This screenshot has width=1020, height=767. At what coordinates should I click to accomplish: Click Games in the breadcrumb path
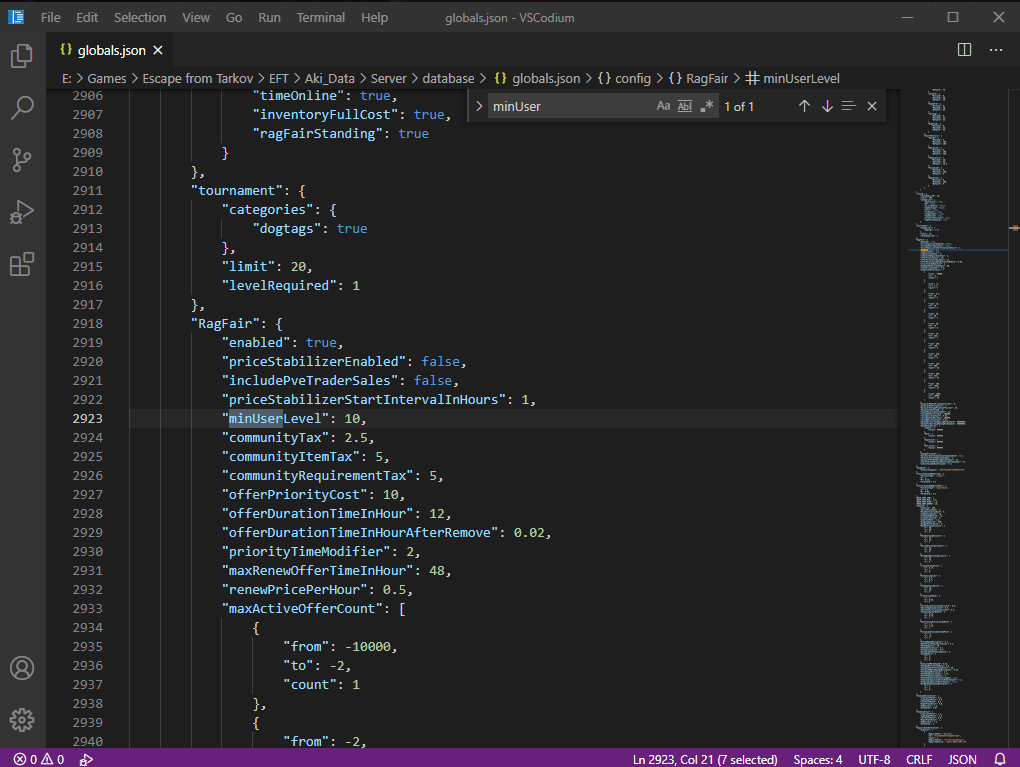107,79
